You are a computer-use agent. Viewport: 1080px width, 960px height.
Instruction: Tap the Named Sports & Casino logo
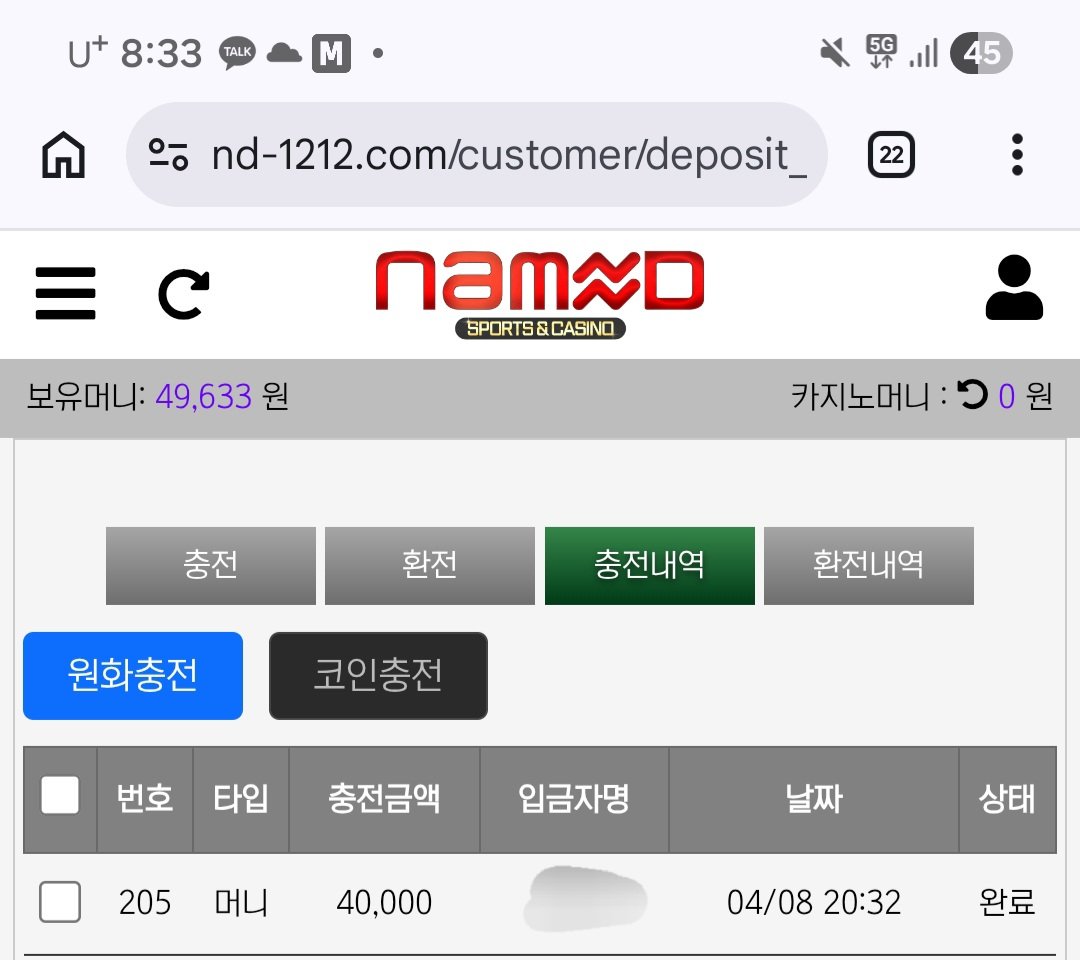coord(540,294)
